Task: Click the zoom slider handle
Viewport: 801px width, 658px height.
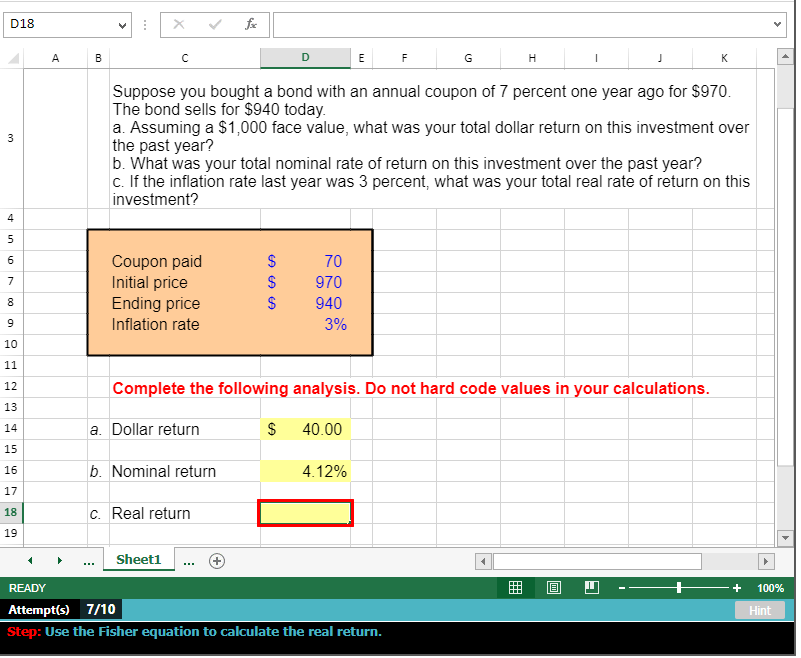Action: (x=679, y=588)
